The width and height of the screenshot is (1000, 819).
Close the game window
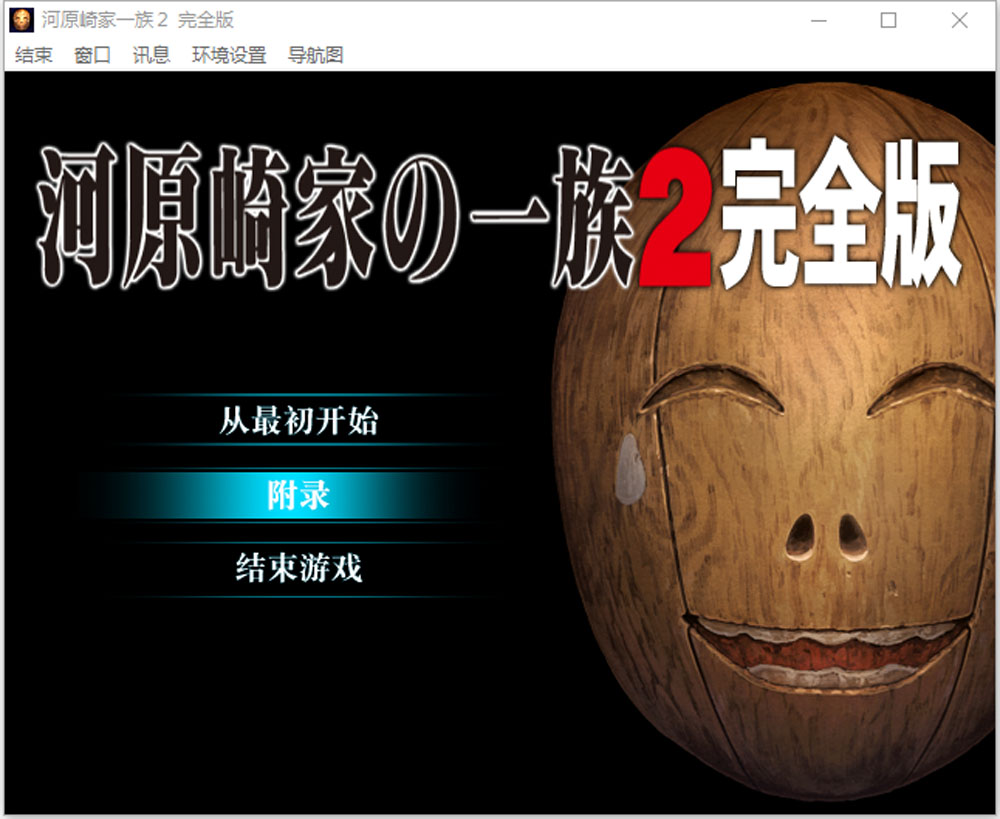tap(959, 20)
